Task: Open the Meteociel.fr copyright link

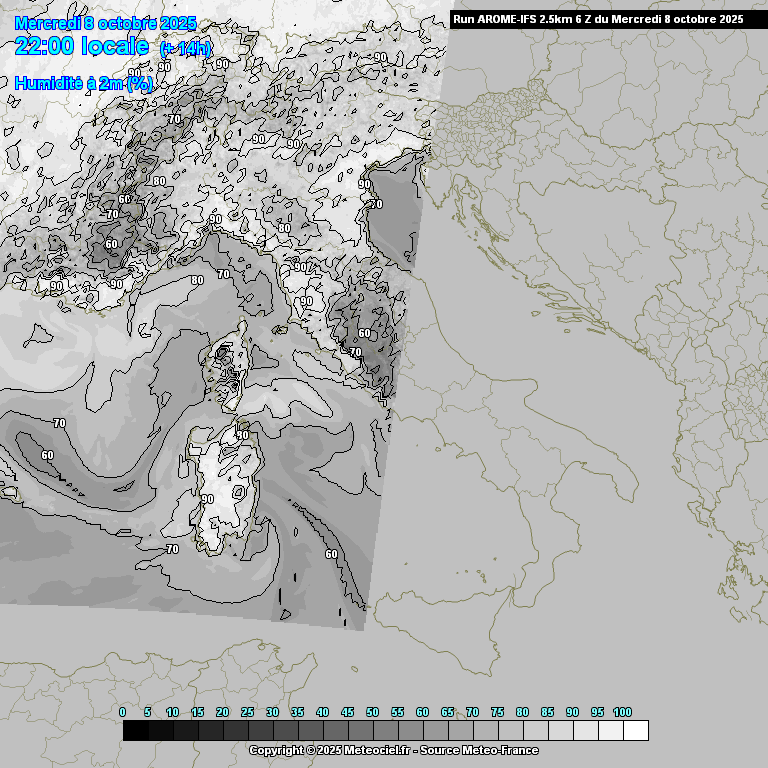Action: click(393, 750)
